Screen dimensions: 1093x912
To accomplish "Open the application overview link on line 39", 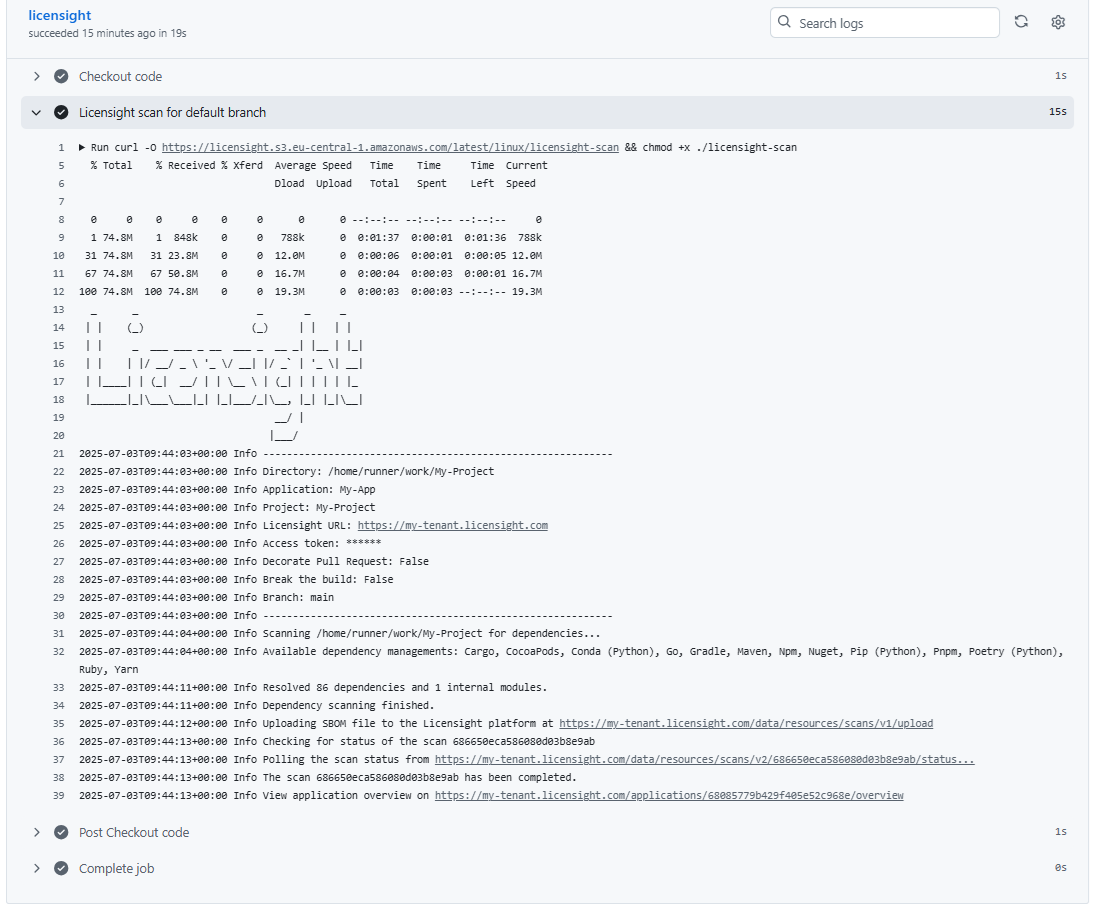I will [x=667, y=795].
